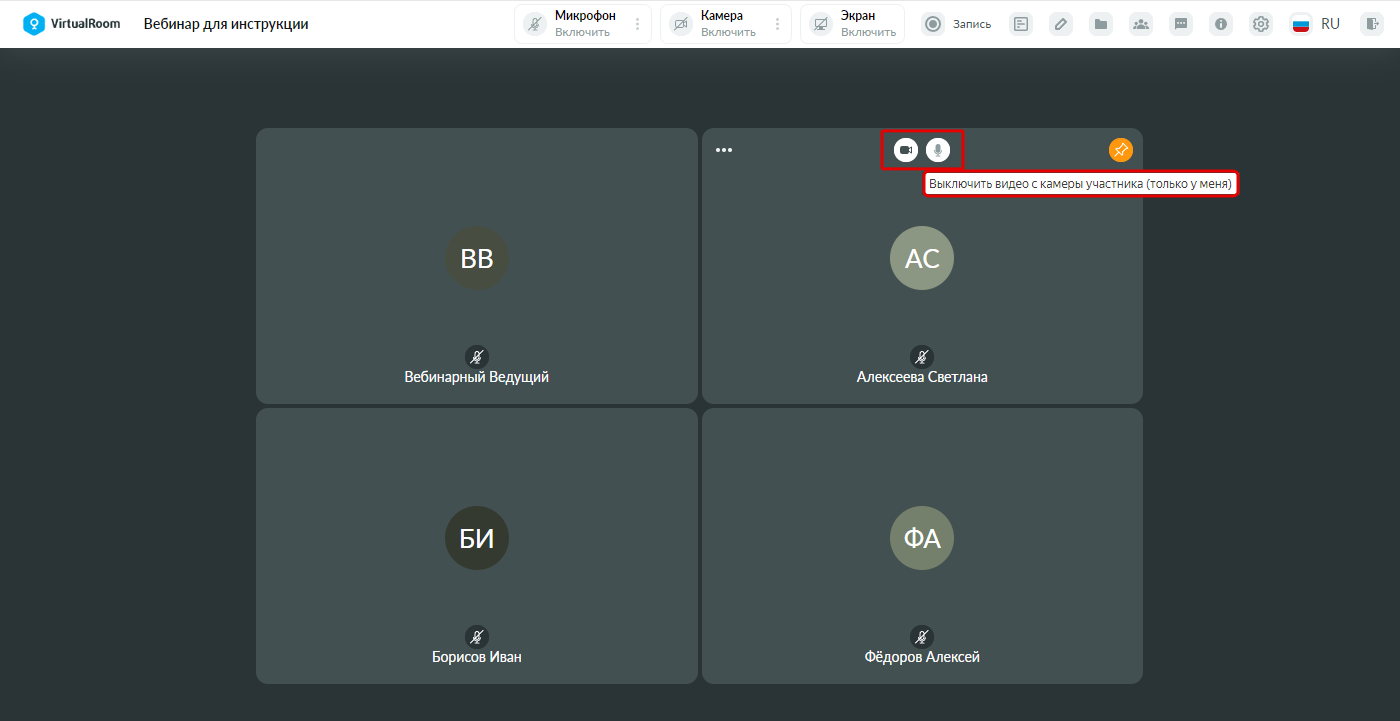Click the muted mic icon of Борисов Иван
The image size is (1400, 721).
point(477,636)
